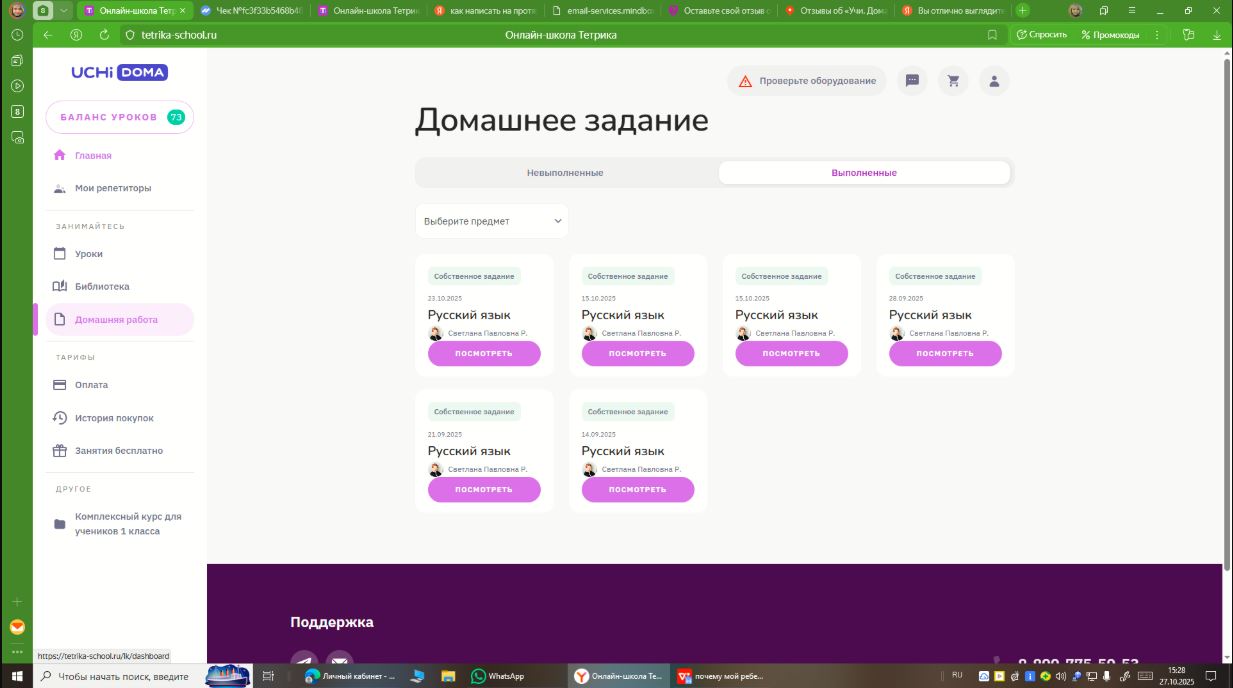The image size is (1233, 688).
Task: Go to Мои репетиторы in sidebar
Action: click(112, 188)
